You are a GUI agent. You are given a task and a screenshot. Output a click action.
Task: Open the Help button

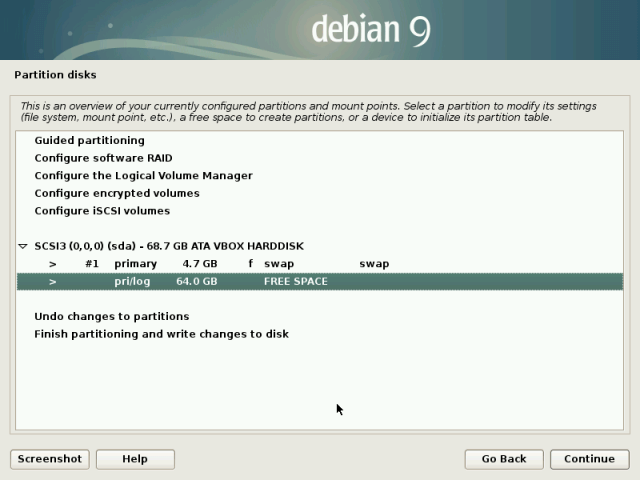(135, 459)
